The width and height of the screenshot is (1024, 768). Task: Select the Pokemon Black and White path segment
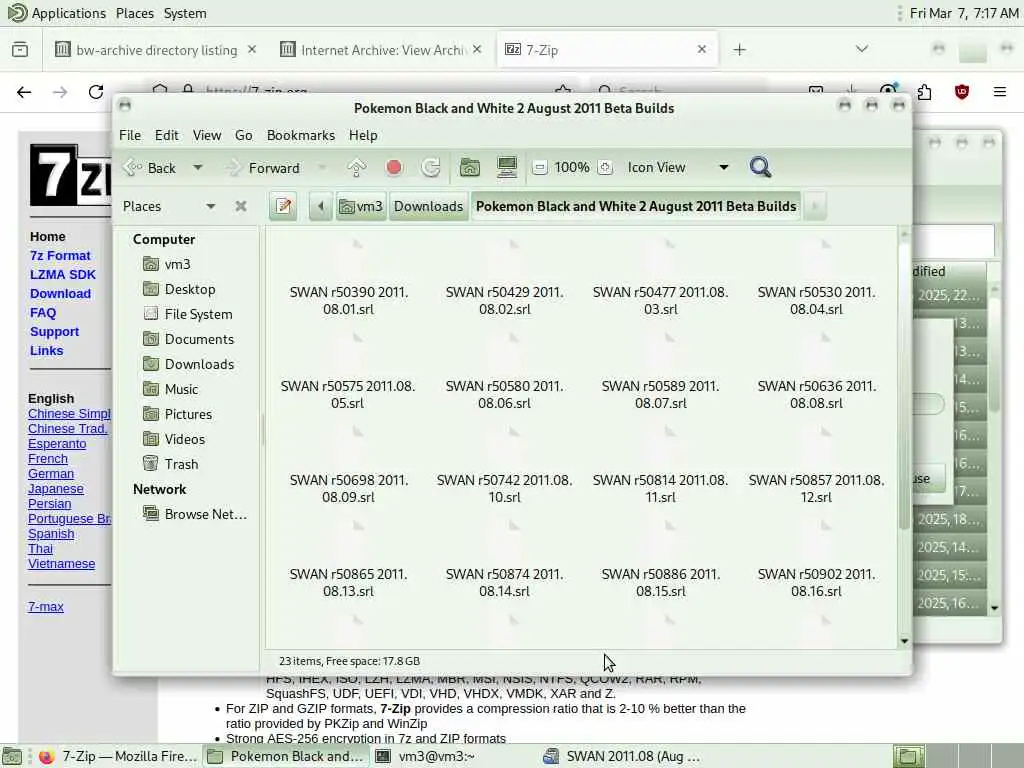(636, 206)
